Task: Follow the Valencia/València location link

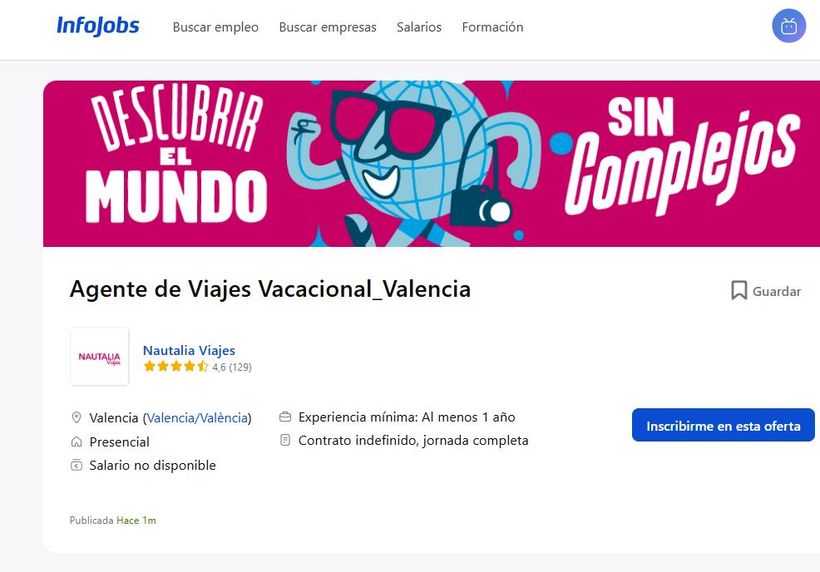Action: (x=197, y=418)
